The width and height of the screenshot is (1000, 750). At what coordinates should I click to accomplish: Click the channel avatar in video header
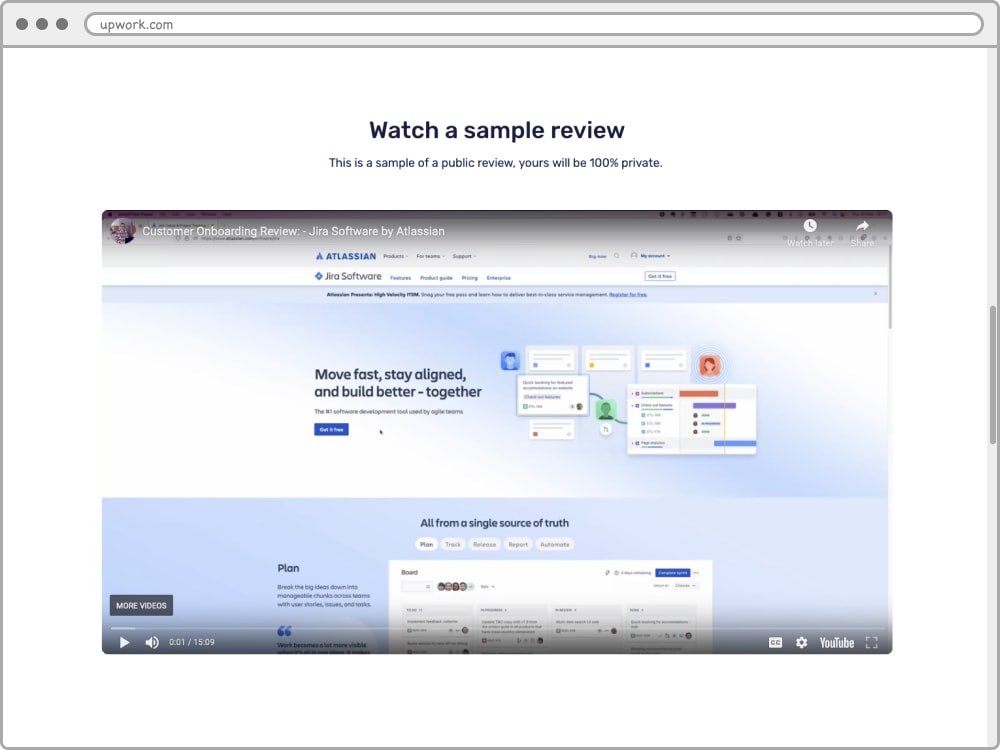pos(122,231)
